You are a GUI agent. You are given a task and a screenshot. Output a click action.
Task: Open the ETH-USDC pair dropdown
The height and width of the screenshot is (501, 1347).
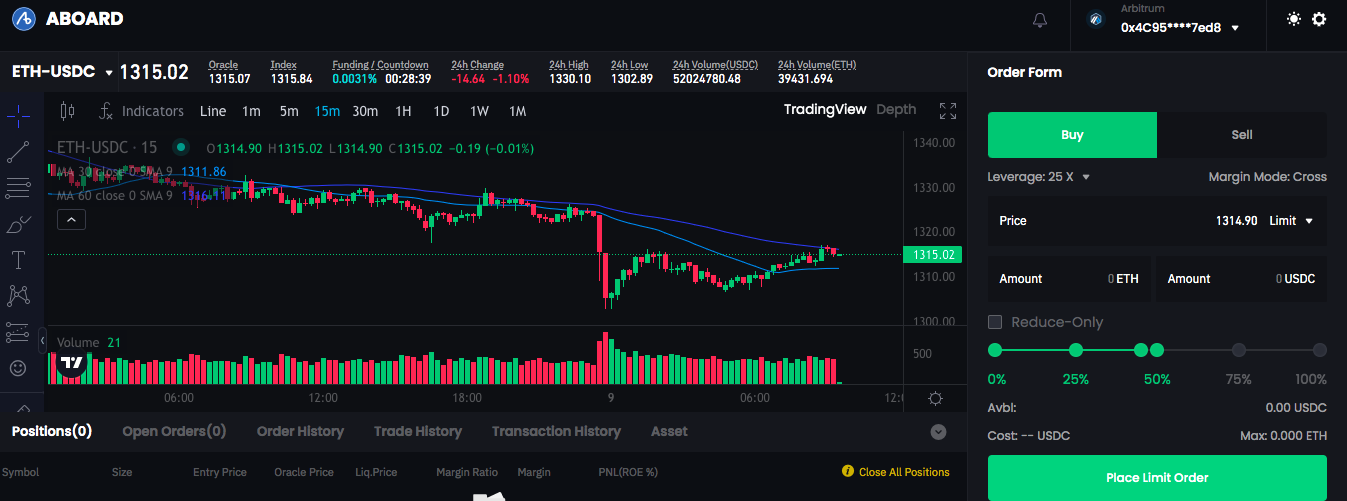61,72
